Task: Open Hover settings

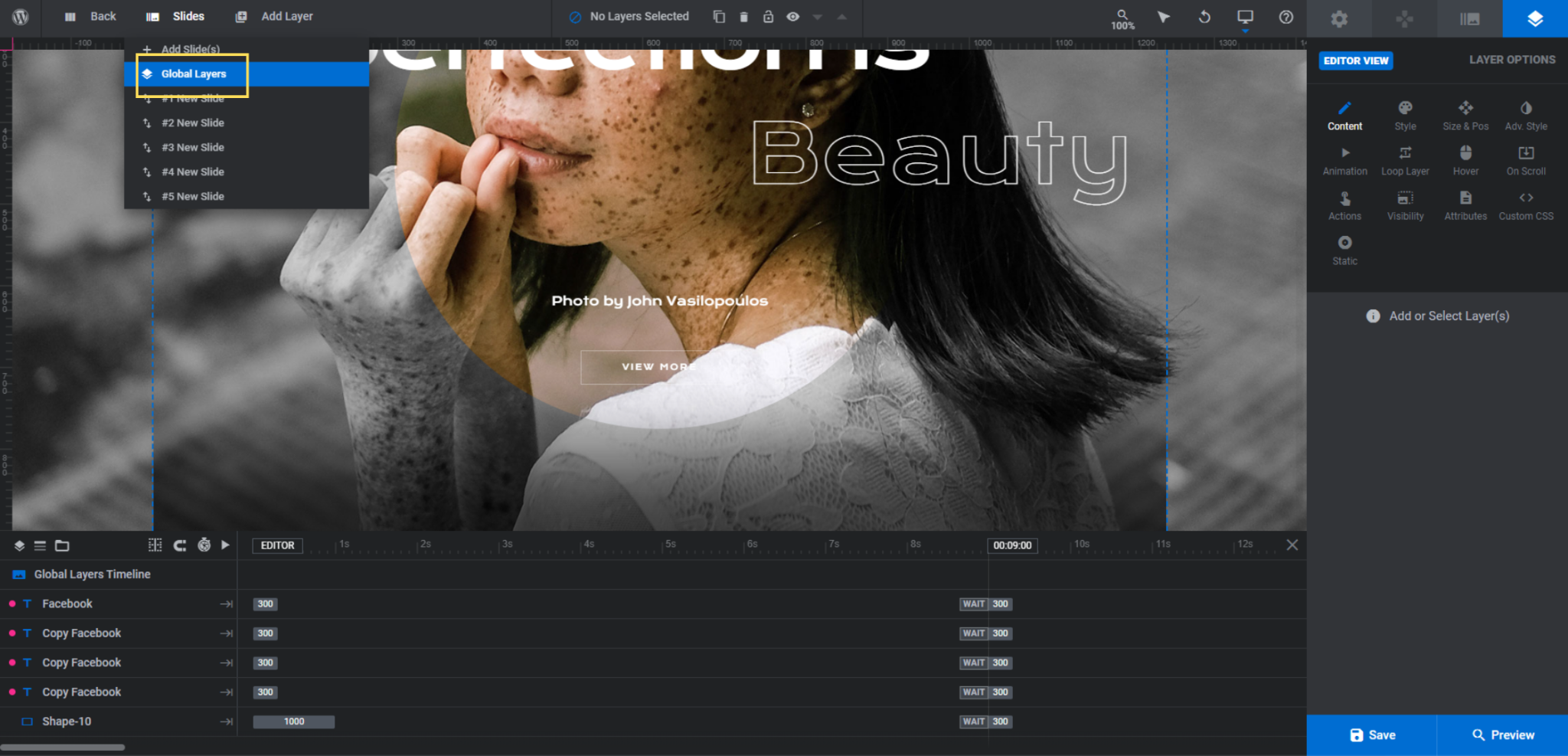Action: (1465, 161)
